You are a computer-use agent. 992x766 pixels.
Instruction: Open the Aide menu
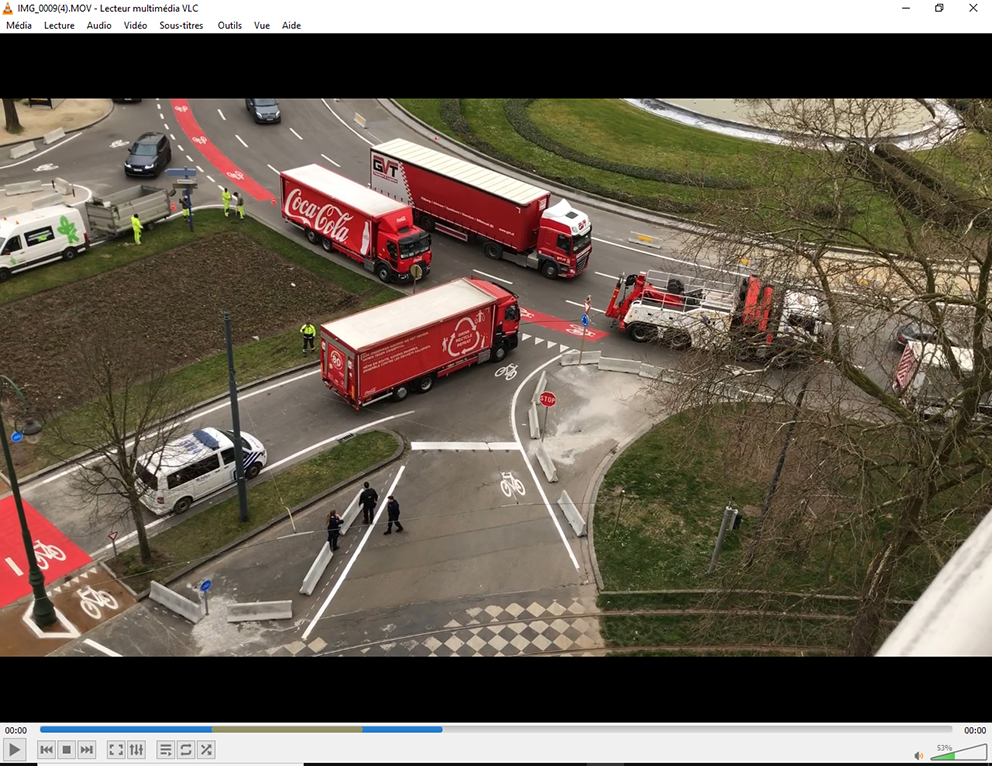tap(291, 25)
